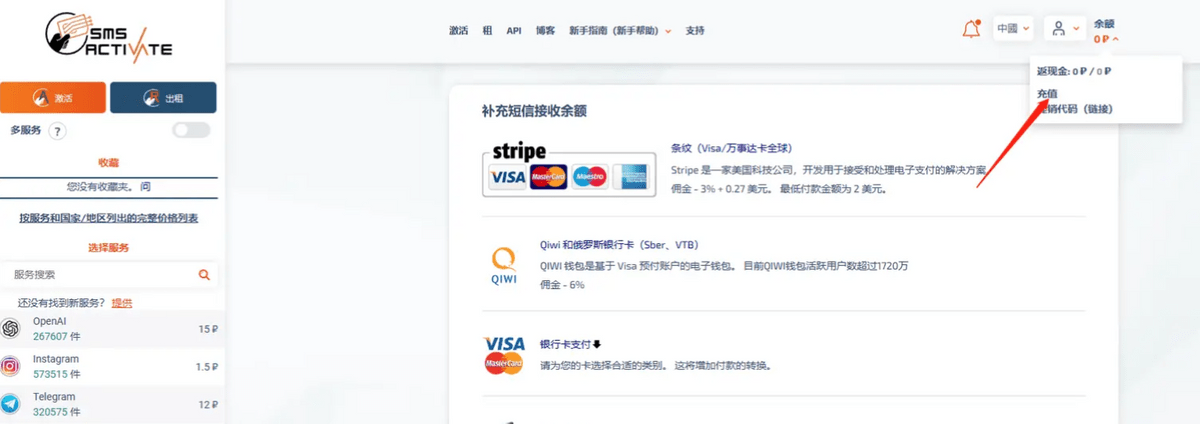The width and height of the screenshot is (1200, 424).
Task: Click the Maestro icon under Stripe
Action: point(591,177)
